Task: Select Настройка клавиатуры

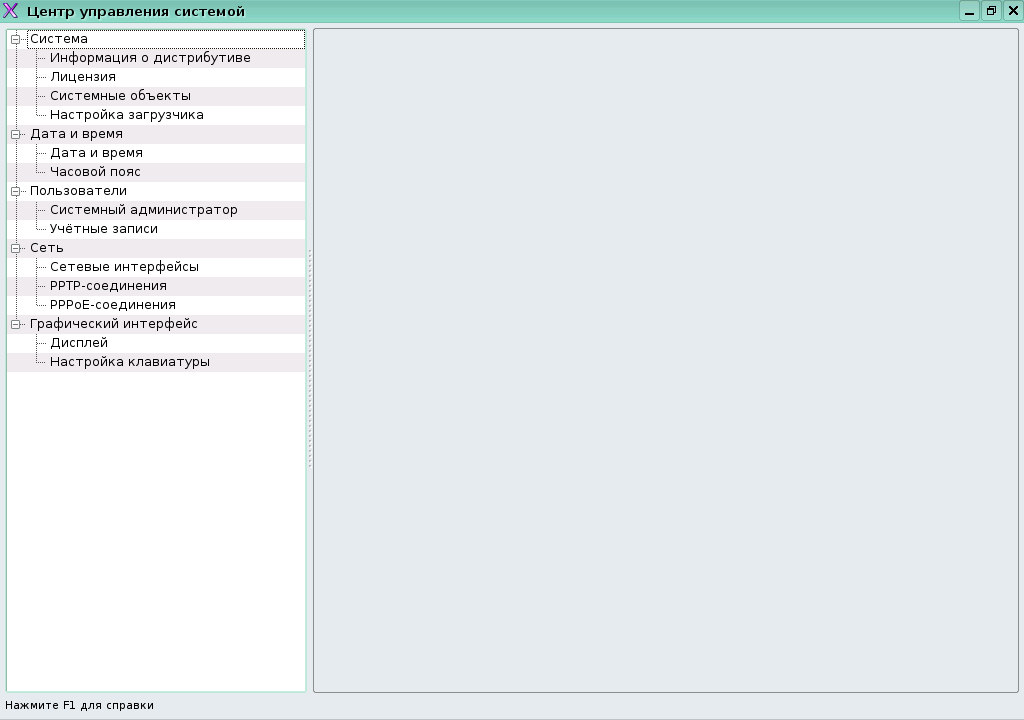Action: click(130, 362)
